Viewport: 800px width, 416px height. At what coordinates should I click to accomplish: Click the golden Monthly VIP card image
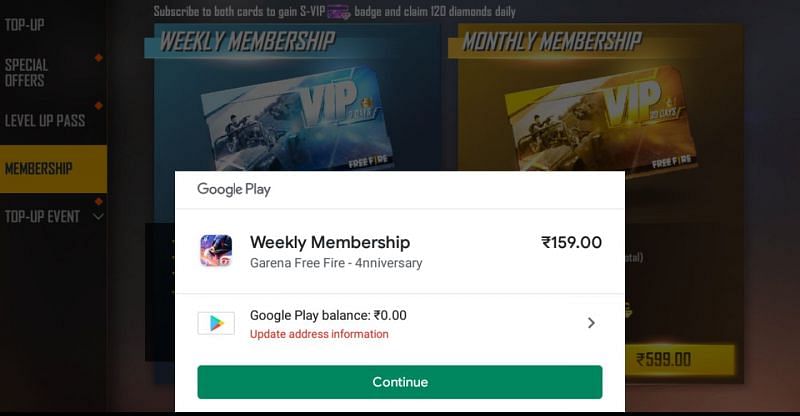tap(600, 121)
